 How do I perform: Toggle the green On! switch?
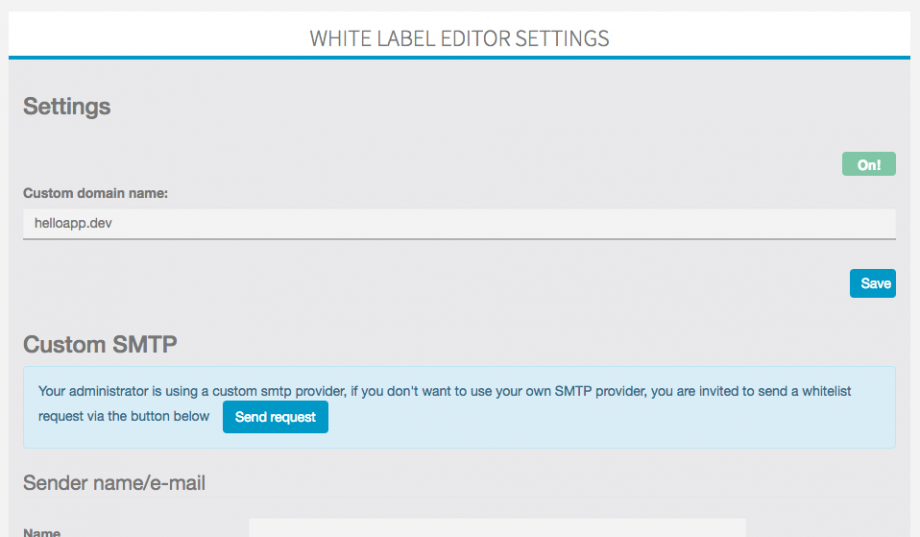tap(868, 165)
